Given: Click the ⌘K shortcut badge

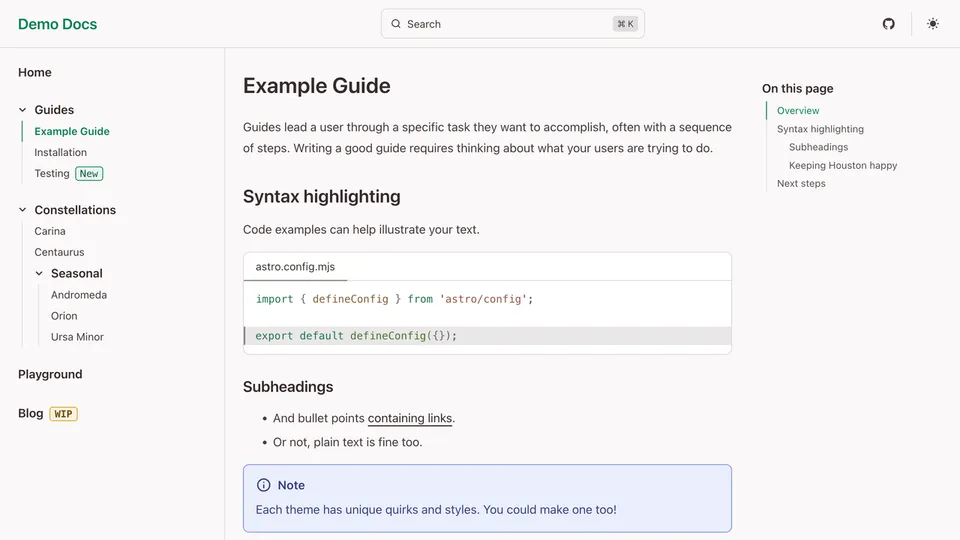Looking at the screenshot, I should point(625,24).
